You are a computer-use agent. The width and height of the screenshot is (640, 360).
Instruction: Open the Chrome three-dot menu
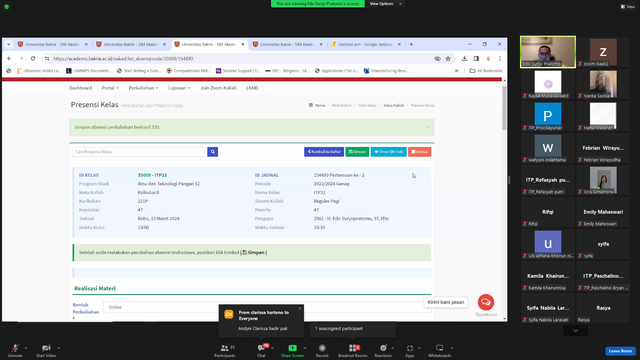pos(500,59)
